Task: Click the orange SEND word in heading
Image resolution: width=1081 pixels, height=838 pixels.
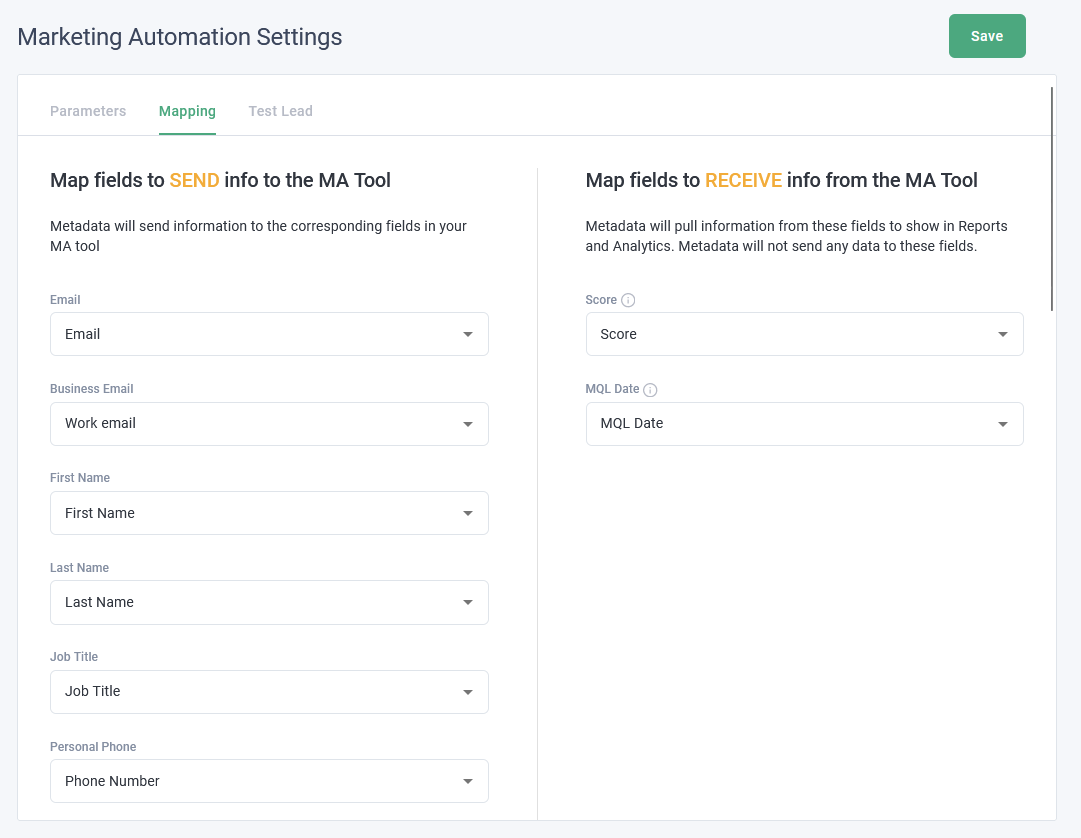Action: tap(194, 181)
